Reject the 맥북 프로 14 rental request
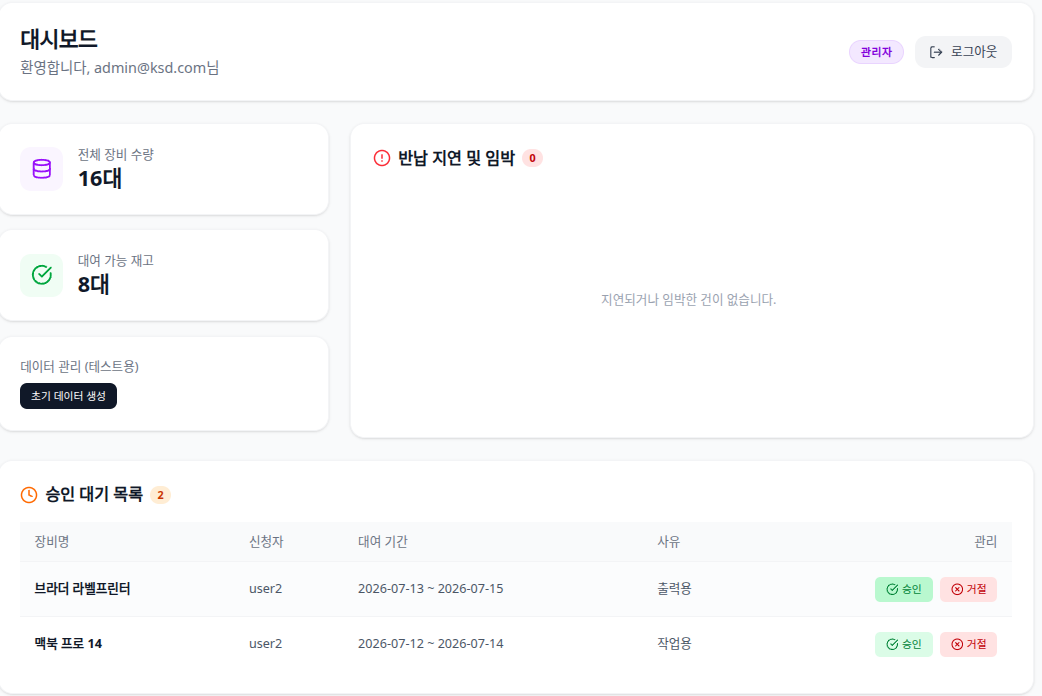The width and height of the screenshot is (1042, 696). (x=968, y=644)
